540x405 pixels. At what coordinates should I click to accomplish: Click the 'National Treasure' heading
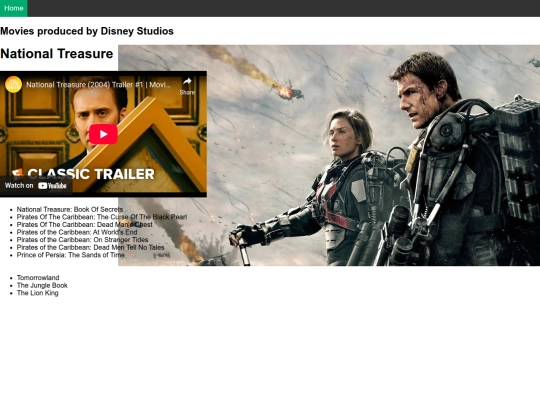[x=57, y=54]
